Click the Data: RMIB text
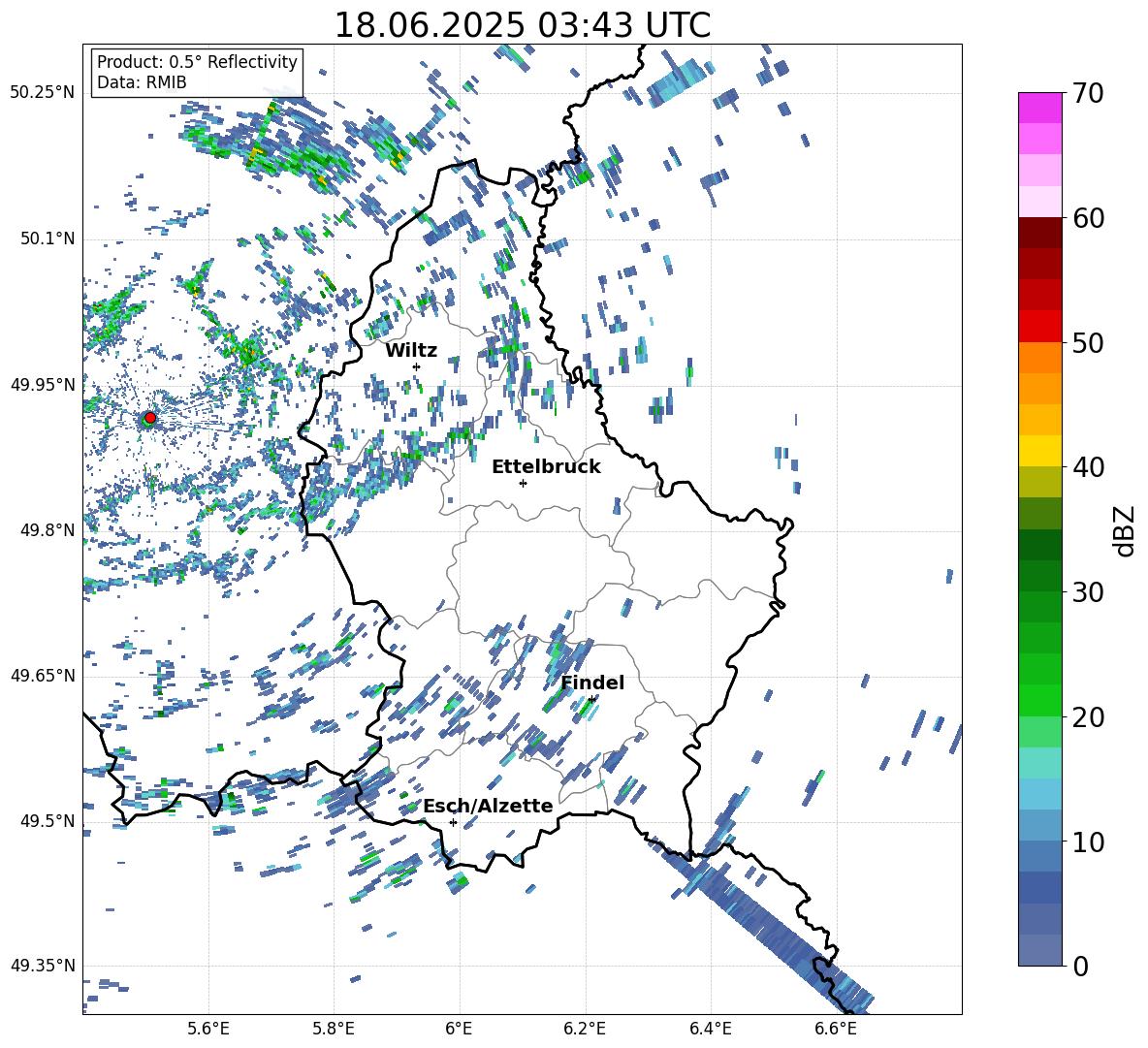This screenshot has width=1148, height=1048. pyautogui.click(x=142, y=82)
